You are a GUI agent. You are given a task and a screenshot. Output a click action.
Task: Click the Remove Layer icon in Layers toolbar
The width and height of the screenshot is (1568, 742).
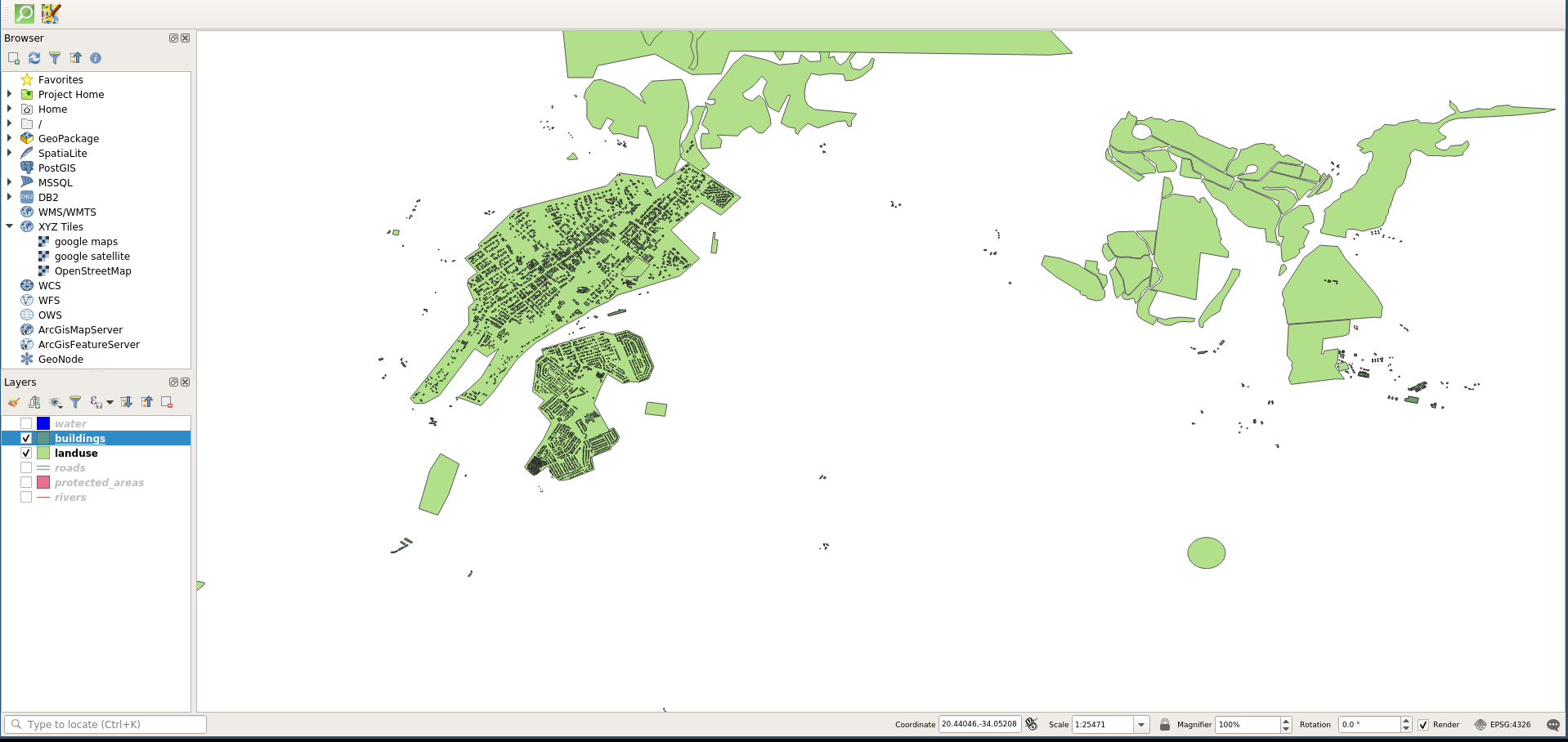[167, 402]
